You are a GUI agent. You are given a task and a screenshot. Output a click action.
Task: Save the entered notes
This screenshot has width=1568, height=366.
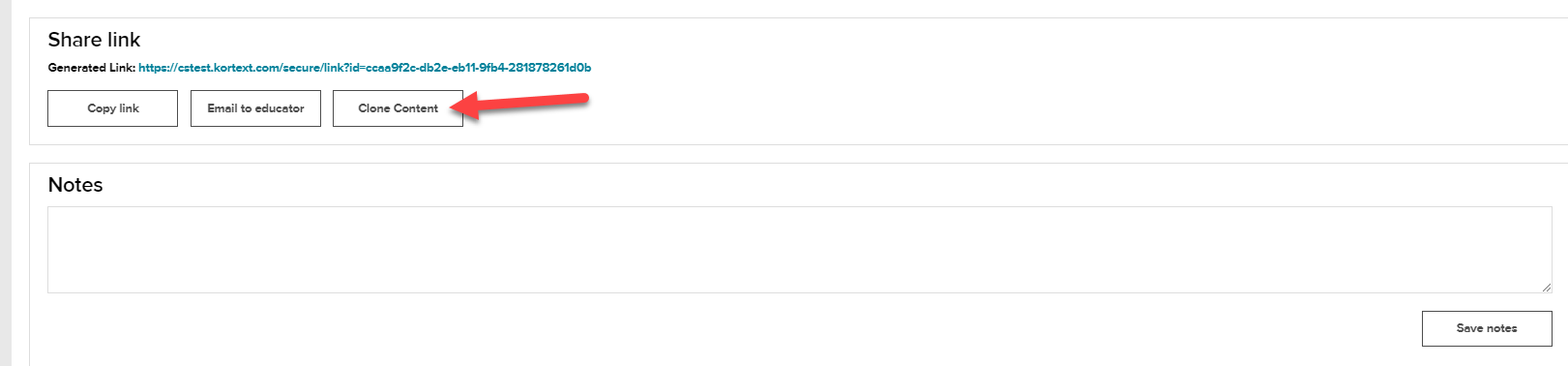[x=1487, y=328]
